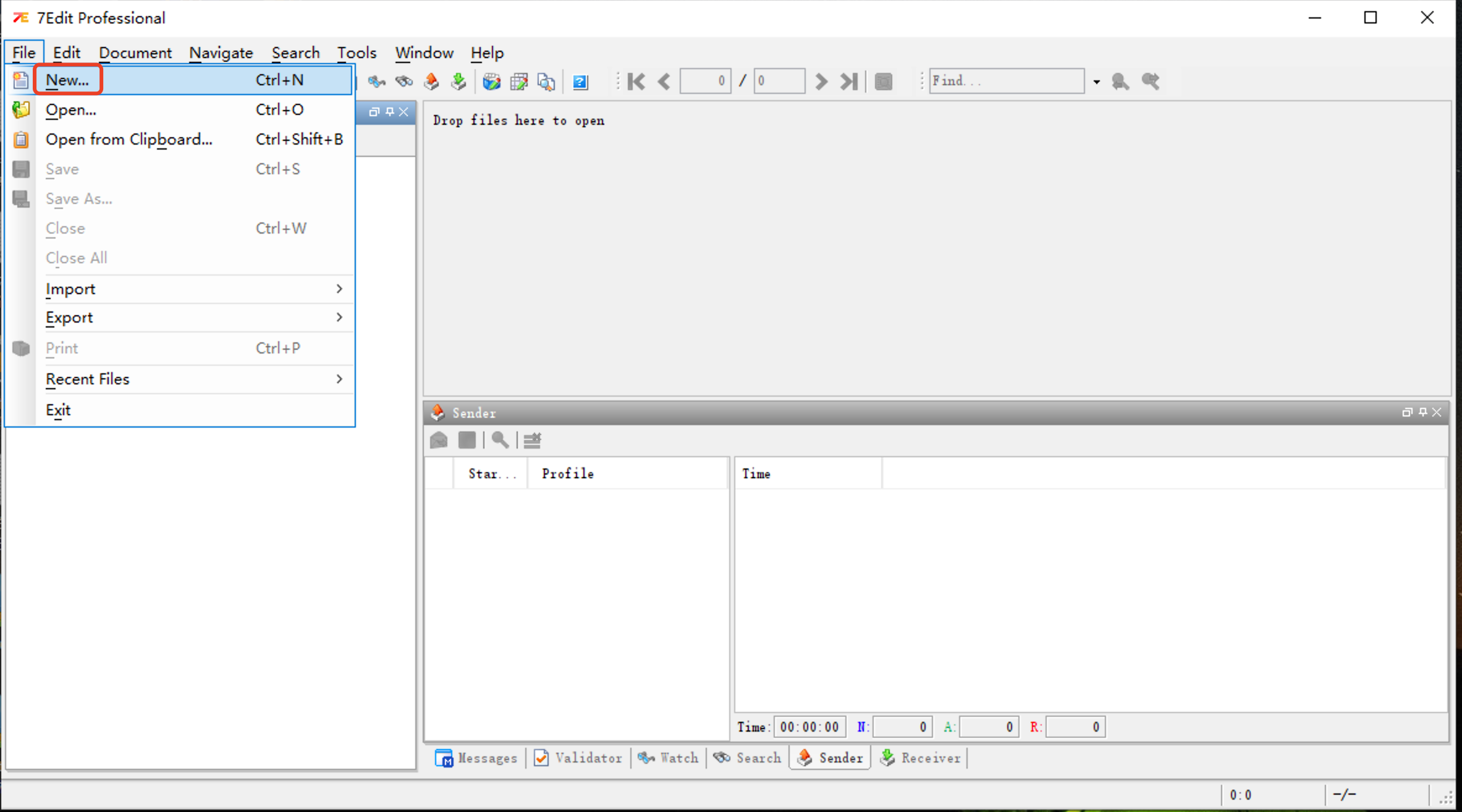Go to last message with skip-forward arrow

(849, 81)
